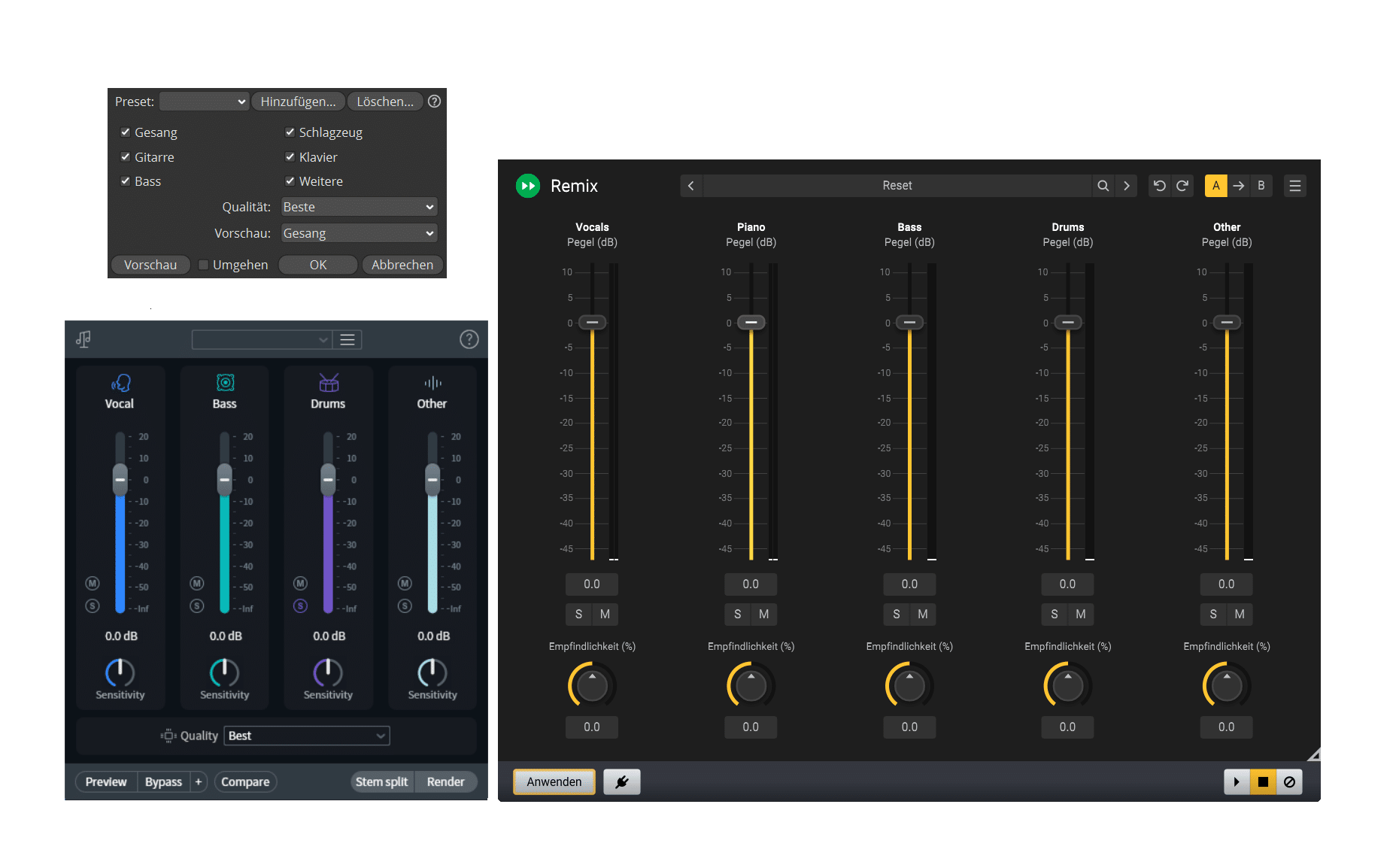The width and height of the screenshot is (1399, 868).
Task: Open the Remix hamburger menu
Action: (1295, 186)
